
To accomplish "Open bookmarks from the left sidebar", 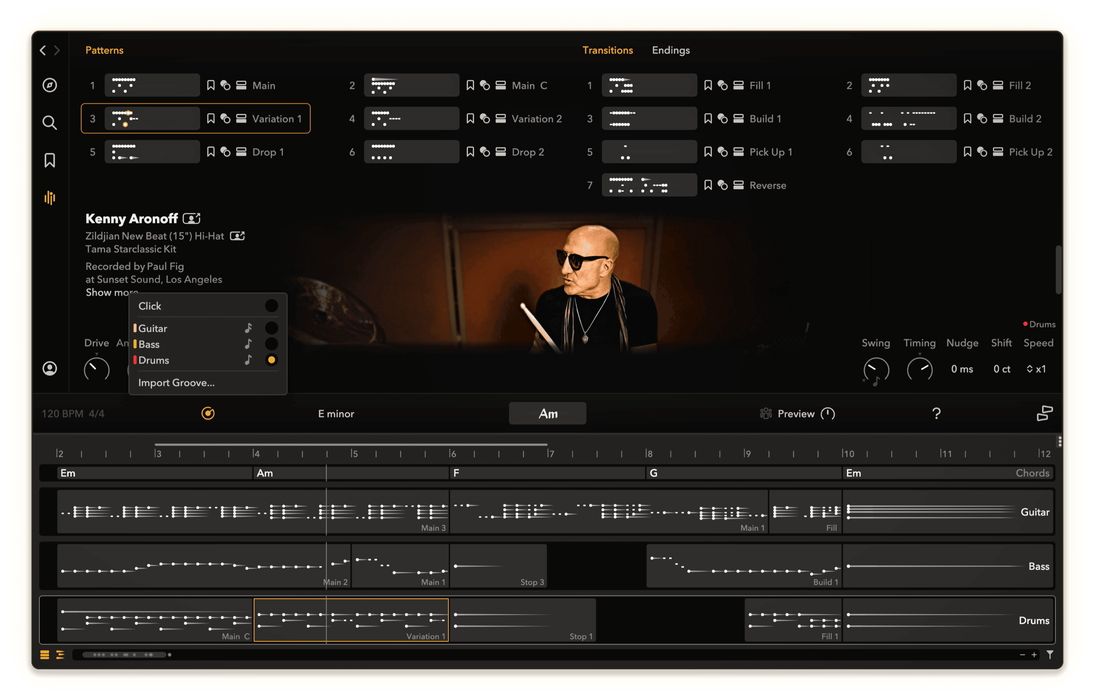I will click(49, 160).
